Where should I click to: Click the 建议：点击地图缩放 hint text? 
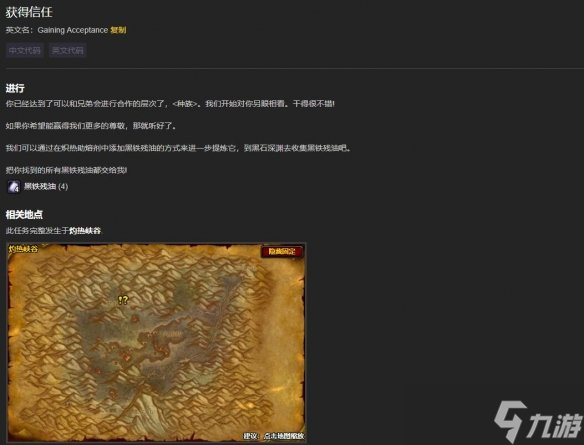point(274,436)
